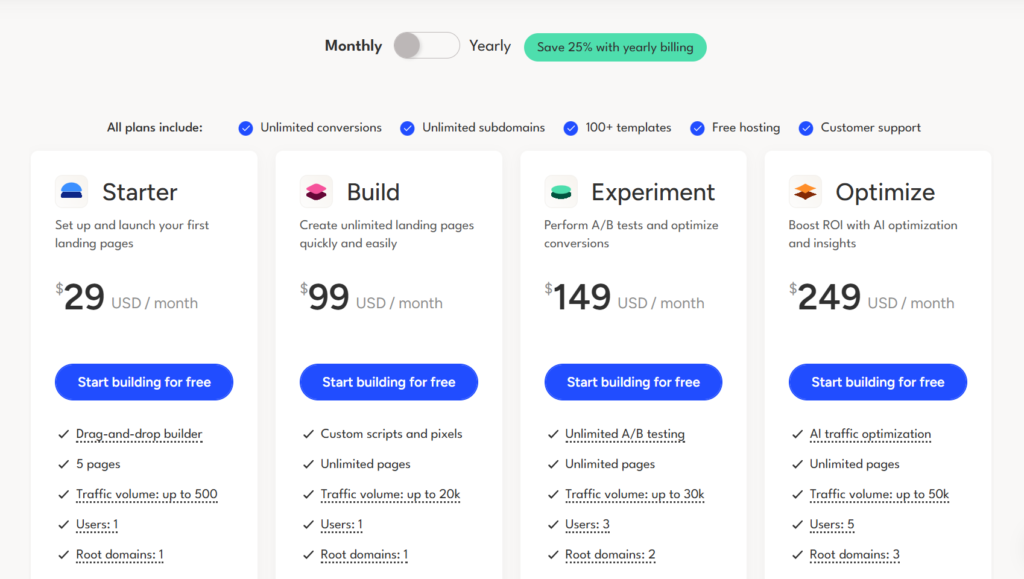Click Start building for free under Starter
Image resolution: width=1024 pixels, height=579 pixels.
[143, 382]
